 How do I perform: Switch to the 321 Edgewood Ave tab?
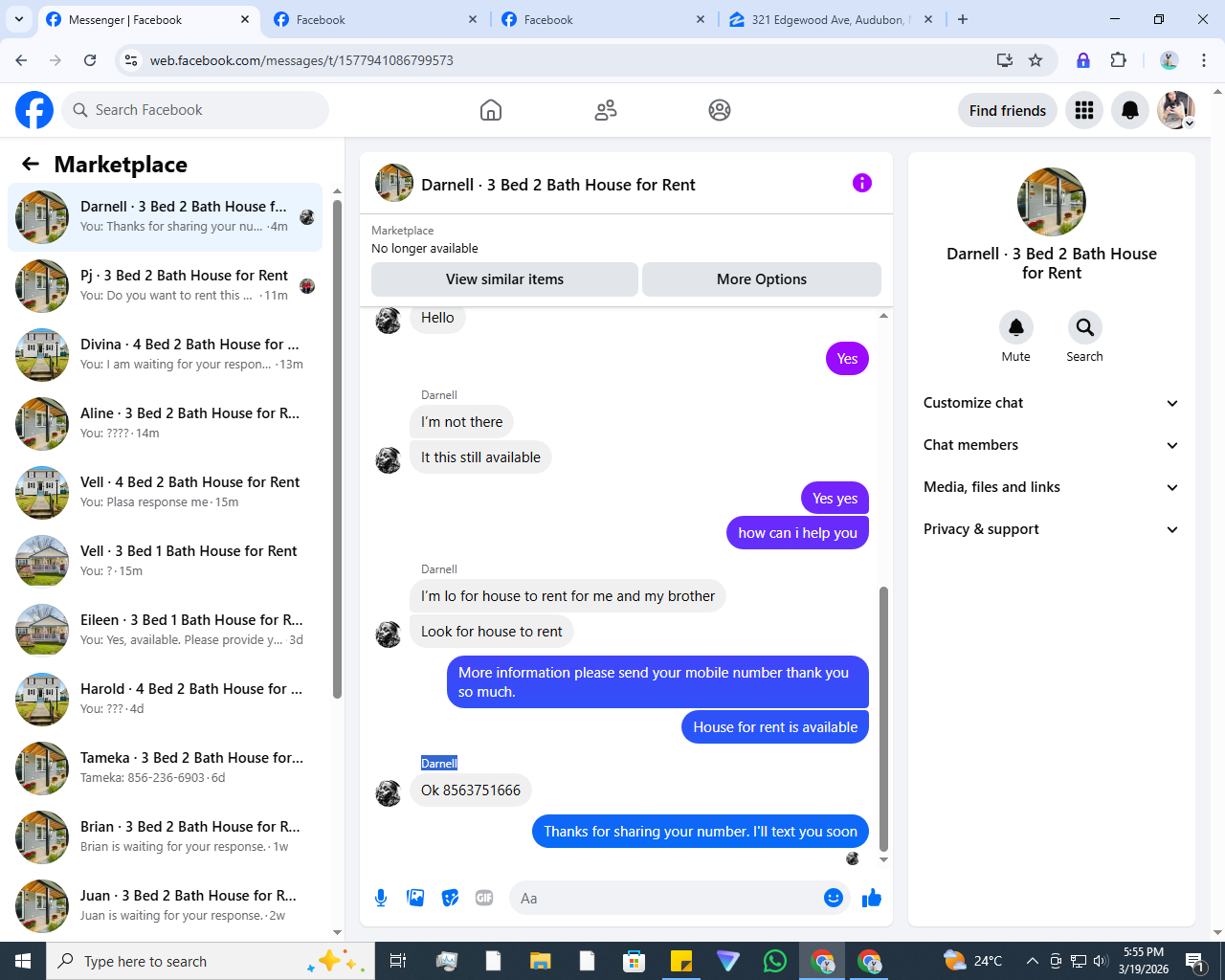tap(831, 19)
